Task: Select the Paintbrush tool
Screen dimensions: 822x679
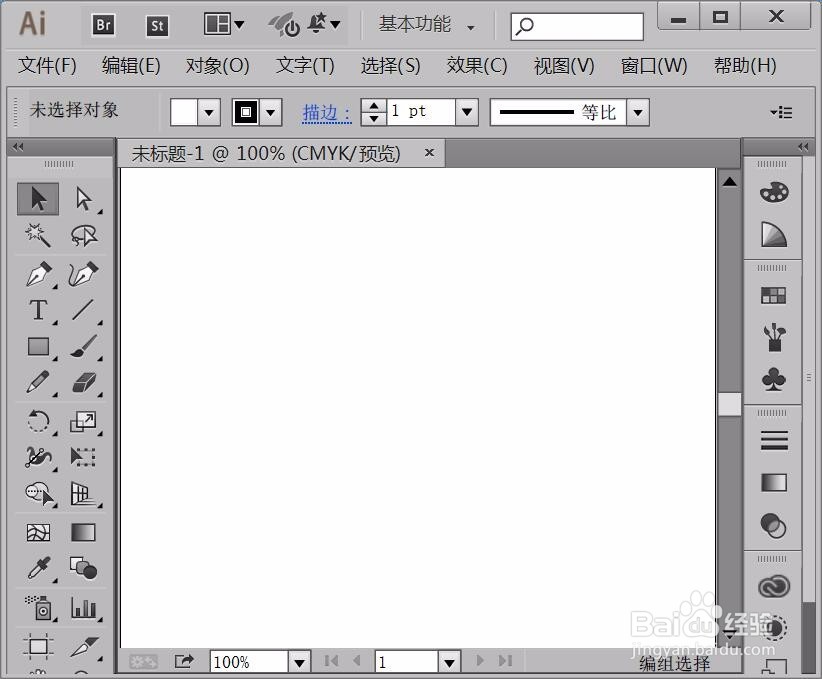Action: click(x=83, y=347)
